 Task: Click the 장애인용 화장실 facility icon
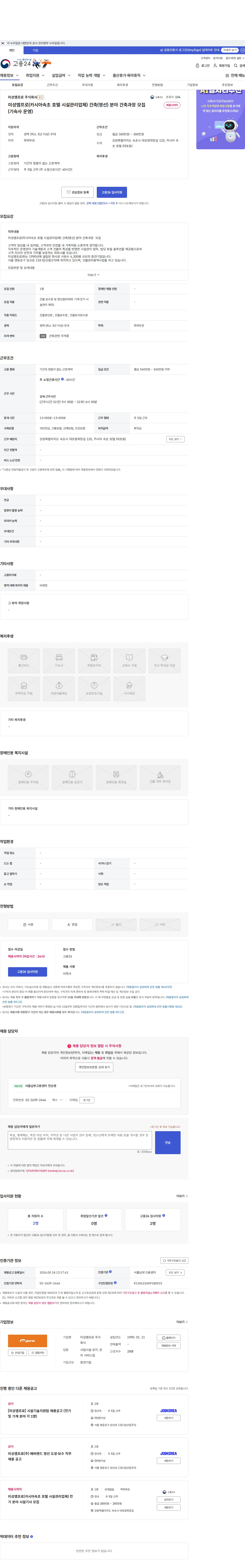pyautogui.click(x=116, y=774)
